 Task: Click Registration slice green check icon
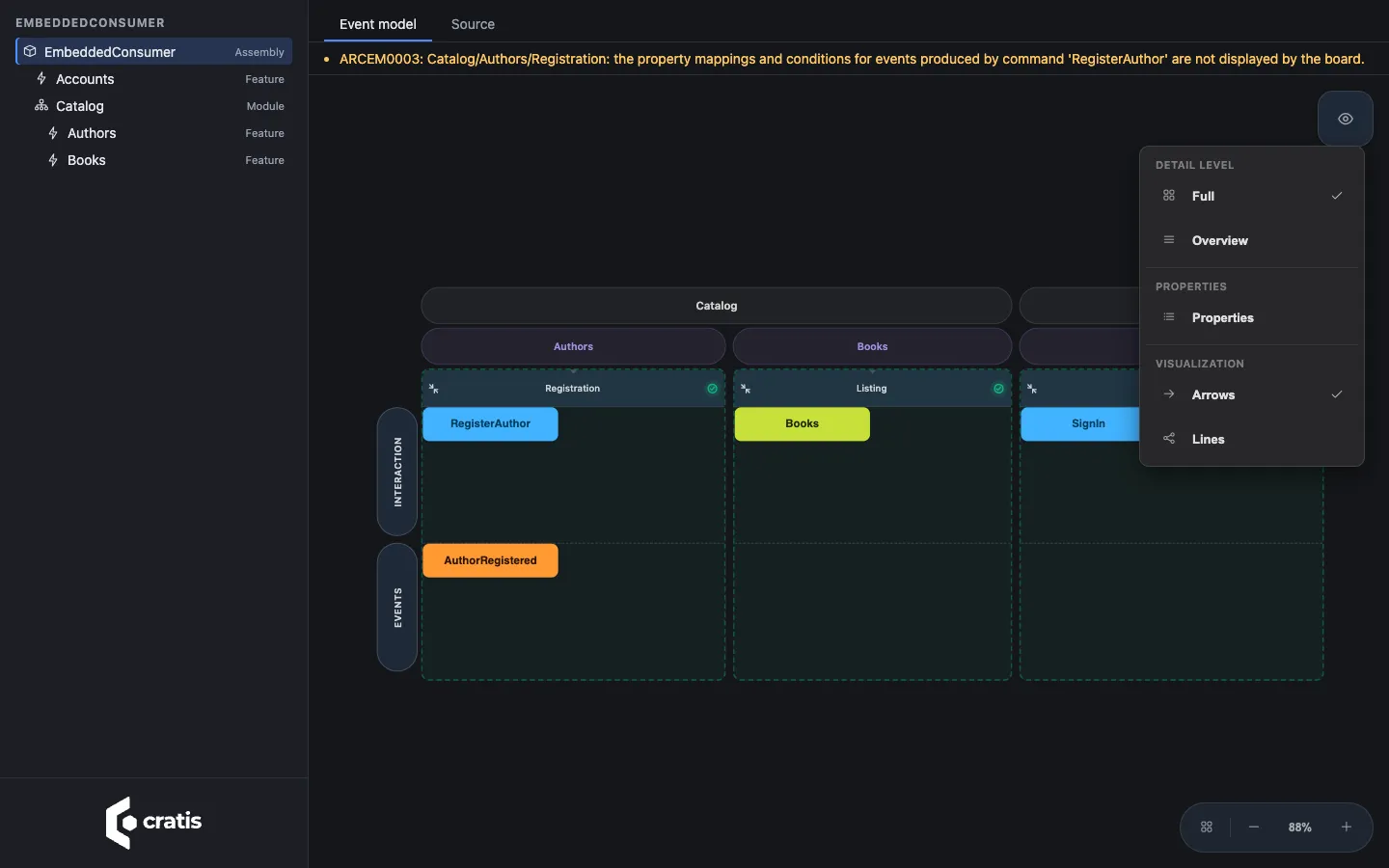(712, 389)
